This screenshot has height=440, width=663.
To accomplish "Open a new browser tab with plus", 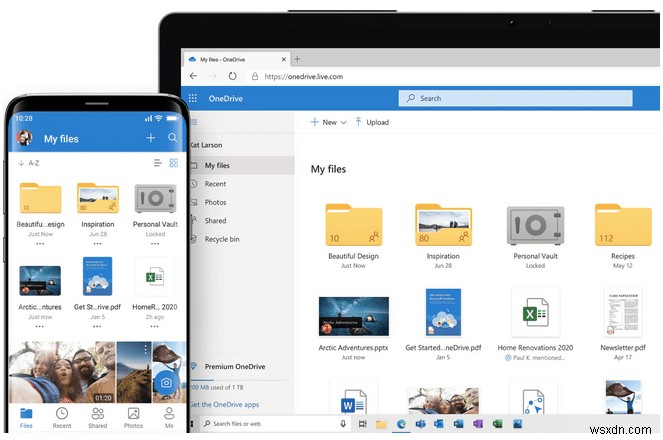I will coord(297,59).
